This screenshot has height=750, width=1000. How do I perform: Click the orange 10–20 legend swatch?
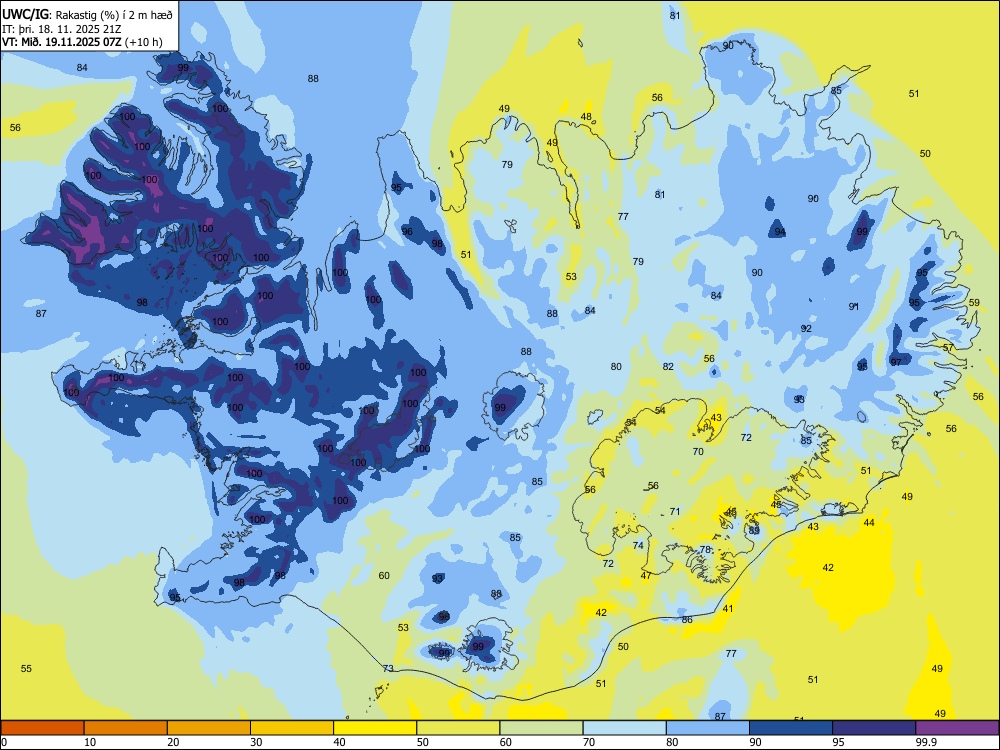tap(126, 728)
